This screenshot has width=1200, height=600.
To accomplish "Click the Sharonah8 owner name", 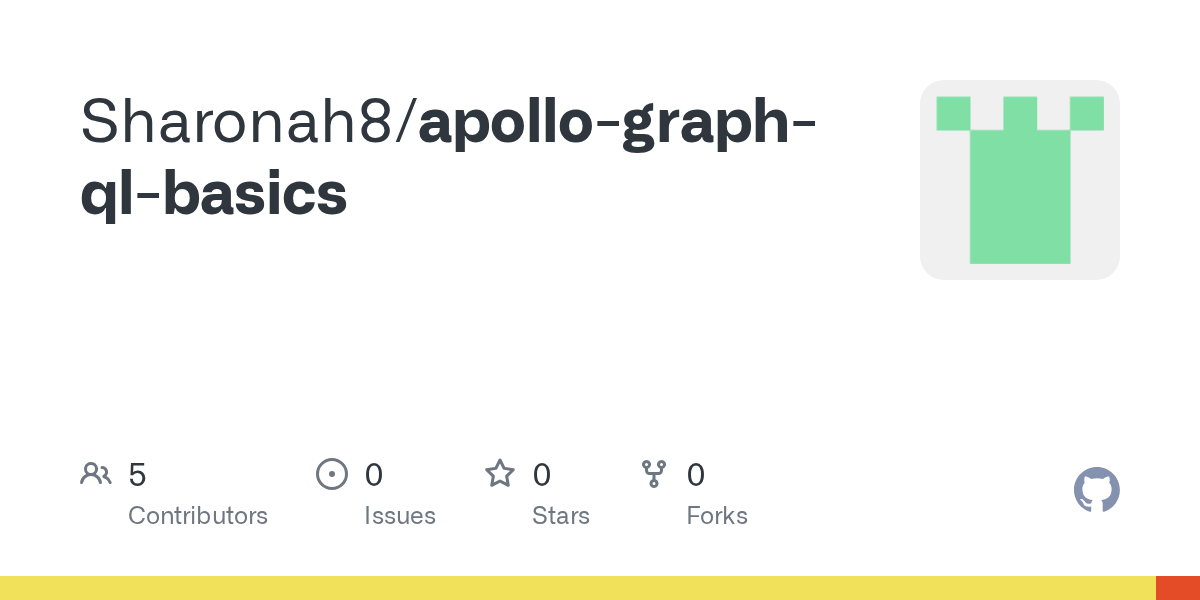I will tap(240, 122).
